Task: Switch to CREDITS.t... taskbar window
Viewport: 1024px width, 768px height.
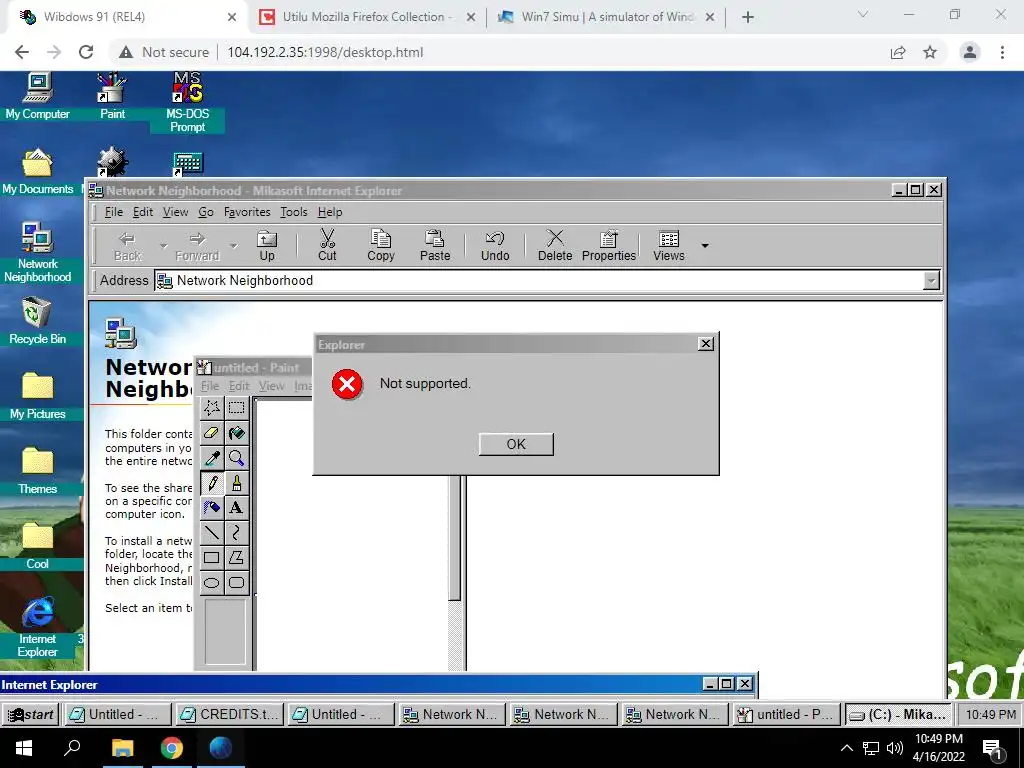Action: click(229, 714)
